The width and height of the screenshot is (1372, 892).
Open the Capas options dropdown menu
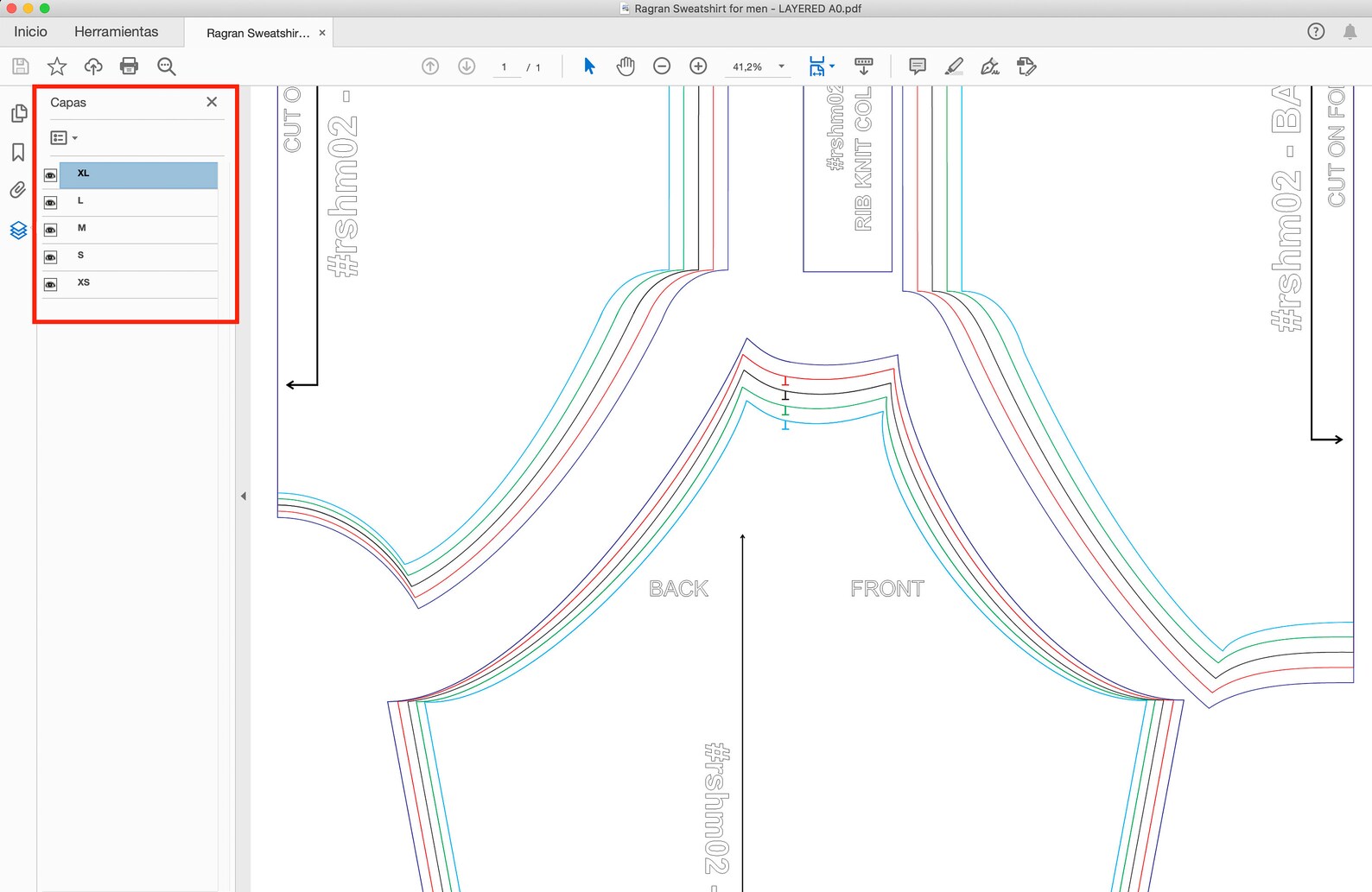click(64, 138)
